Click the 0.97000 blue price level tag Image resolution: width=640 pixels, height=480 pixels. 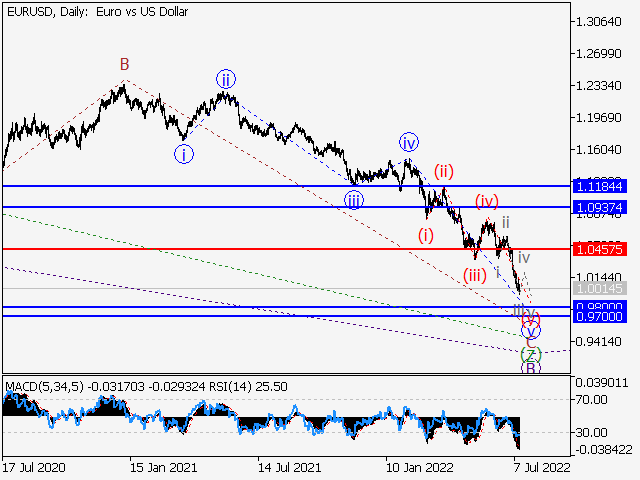tap(600, 317)
